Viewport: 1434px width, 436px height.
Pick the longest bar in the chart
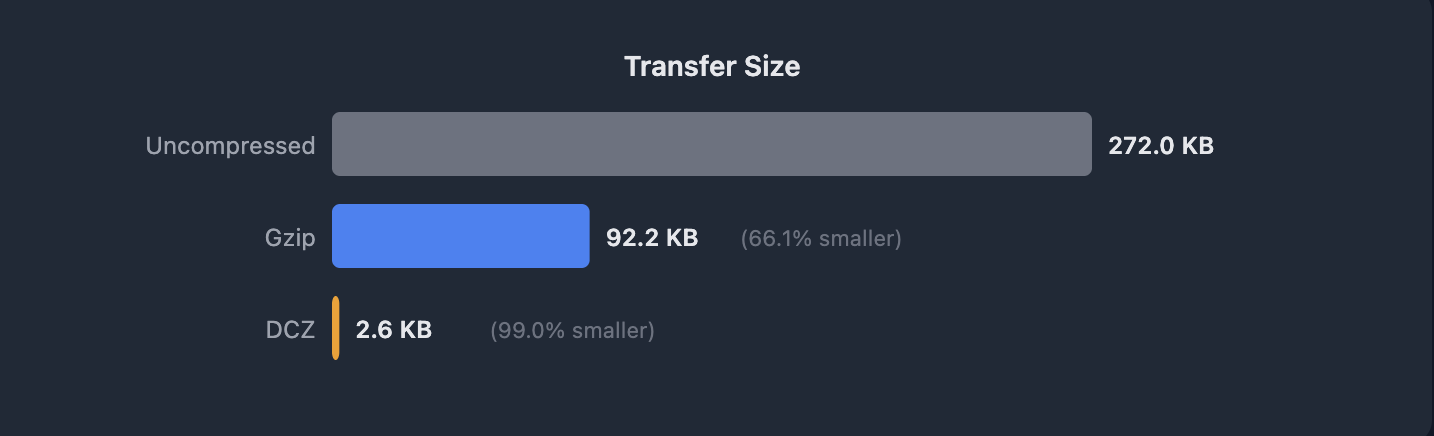click(x=711, y=144)
